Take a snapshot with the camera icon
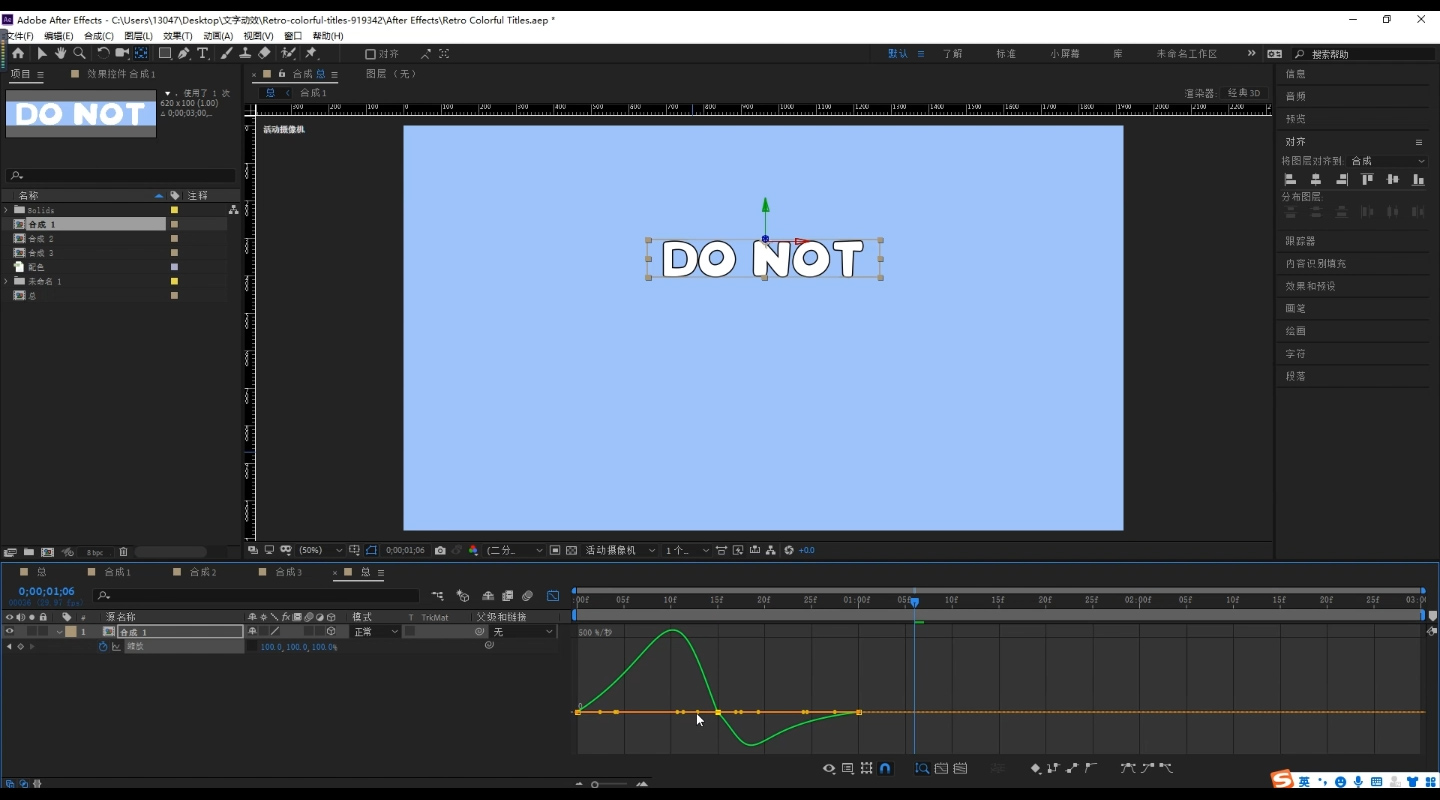This screenshot has width=1440, height=800. coord(440,550)
